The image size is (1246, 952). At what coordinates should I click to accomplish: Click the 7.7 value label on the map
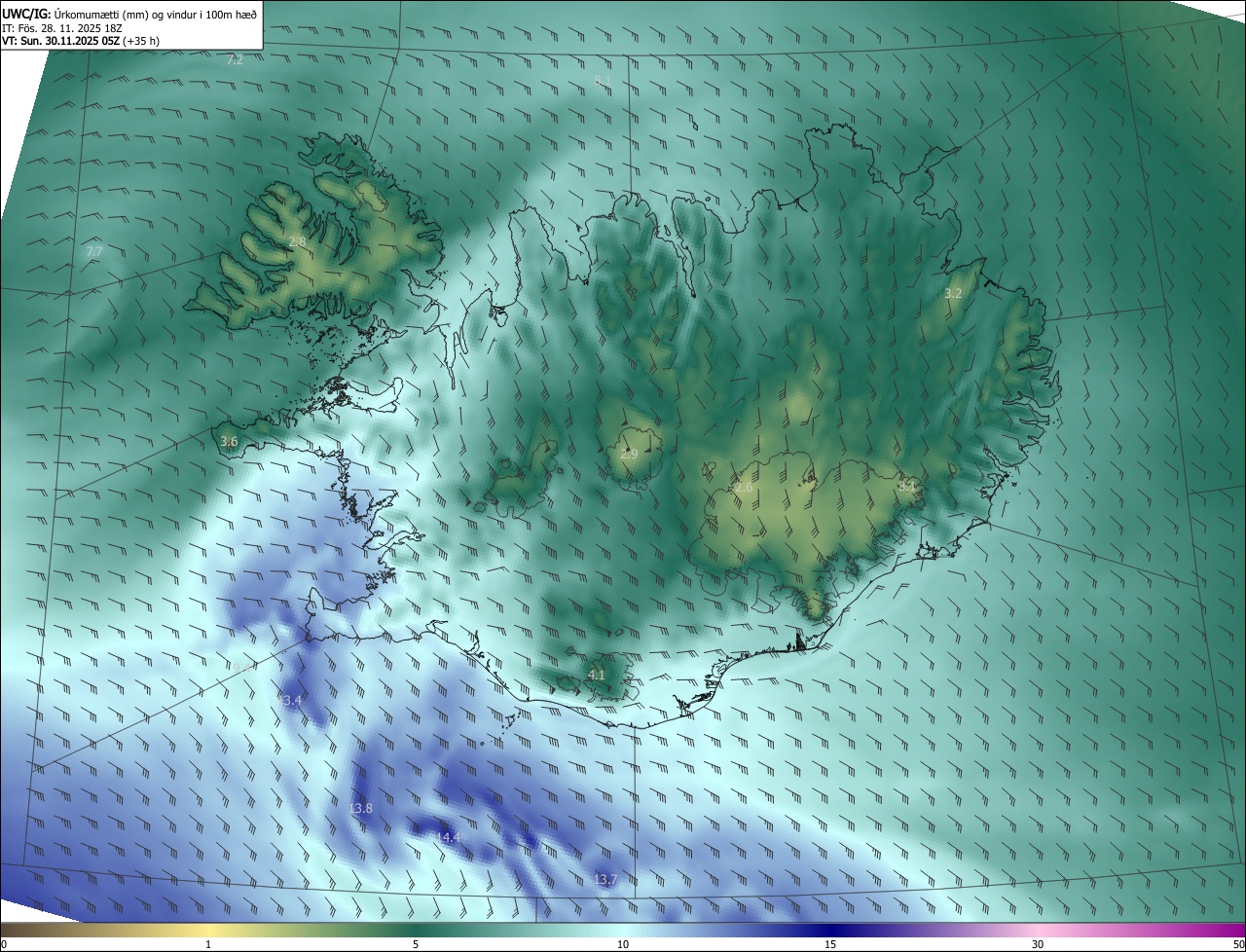point(93,251)
